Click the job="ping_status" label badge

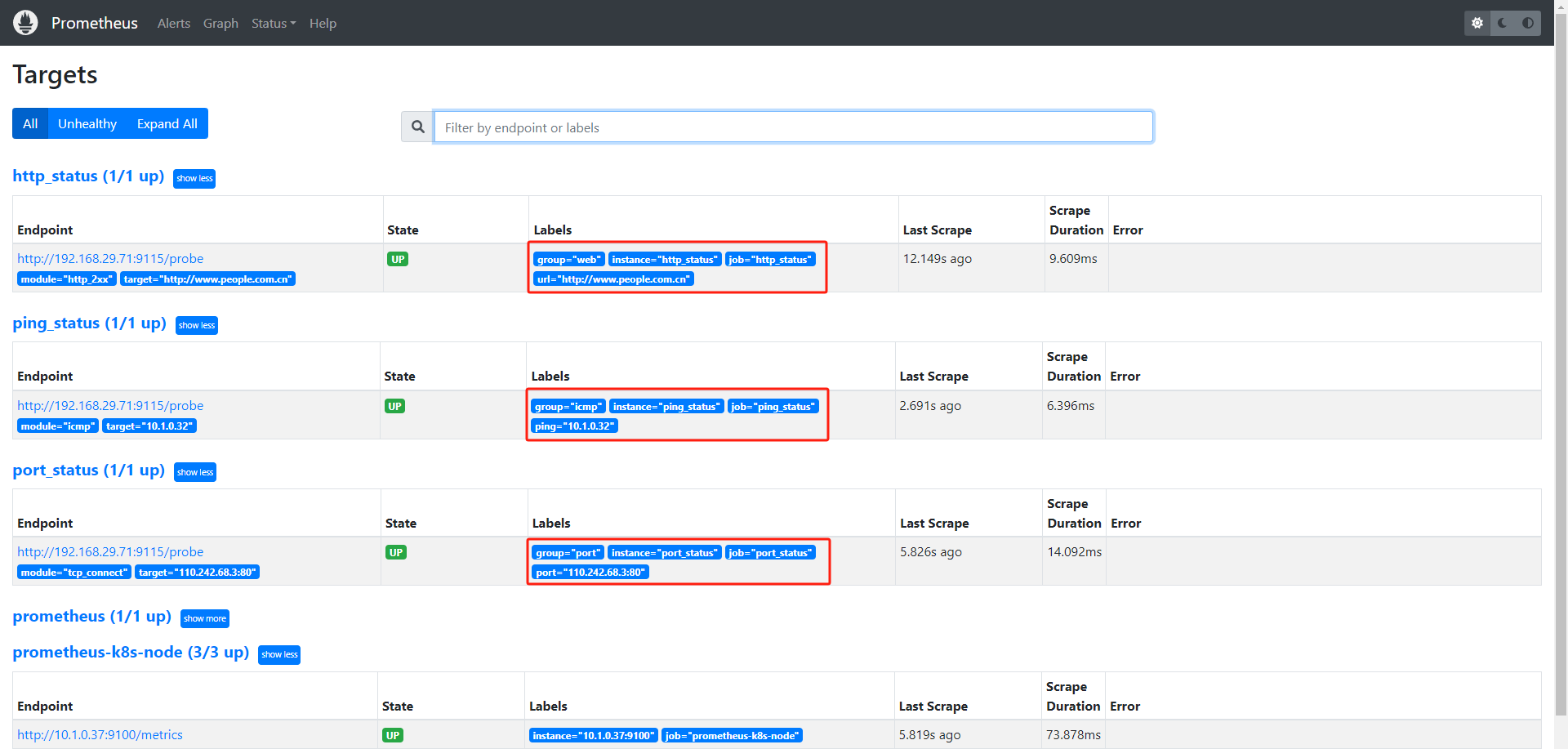[773, 407]
